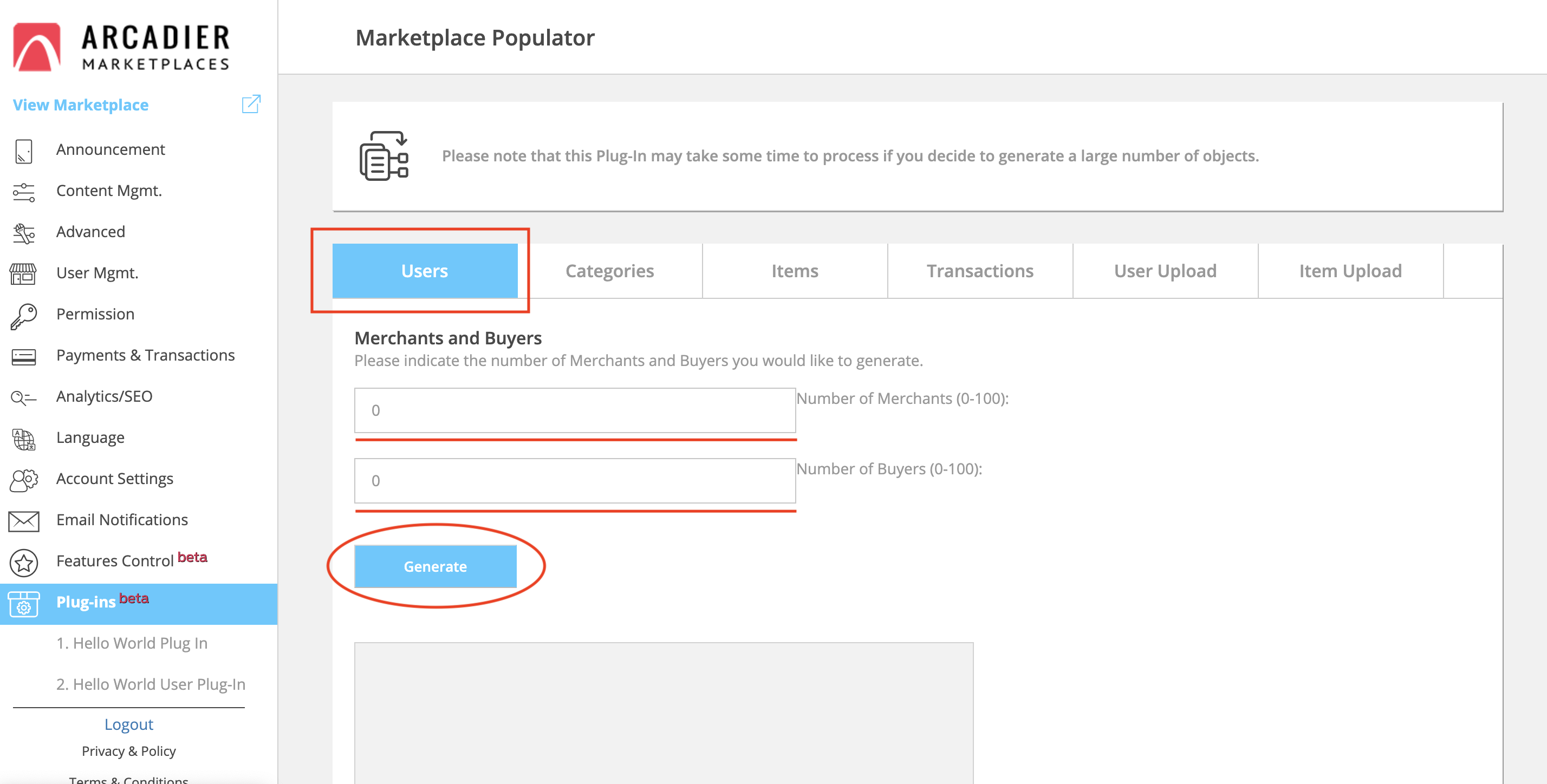Click the Features Control star icon
This screenshot has width=1547, height=784.
click(x=23, y=562)
